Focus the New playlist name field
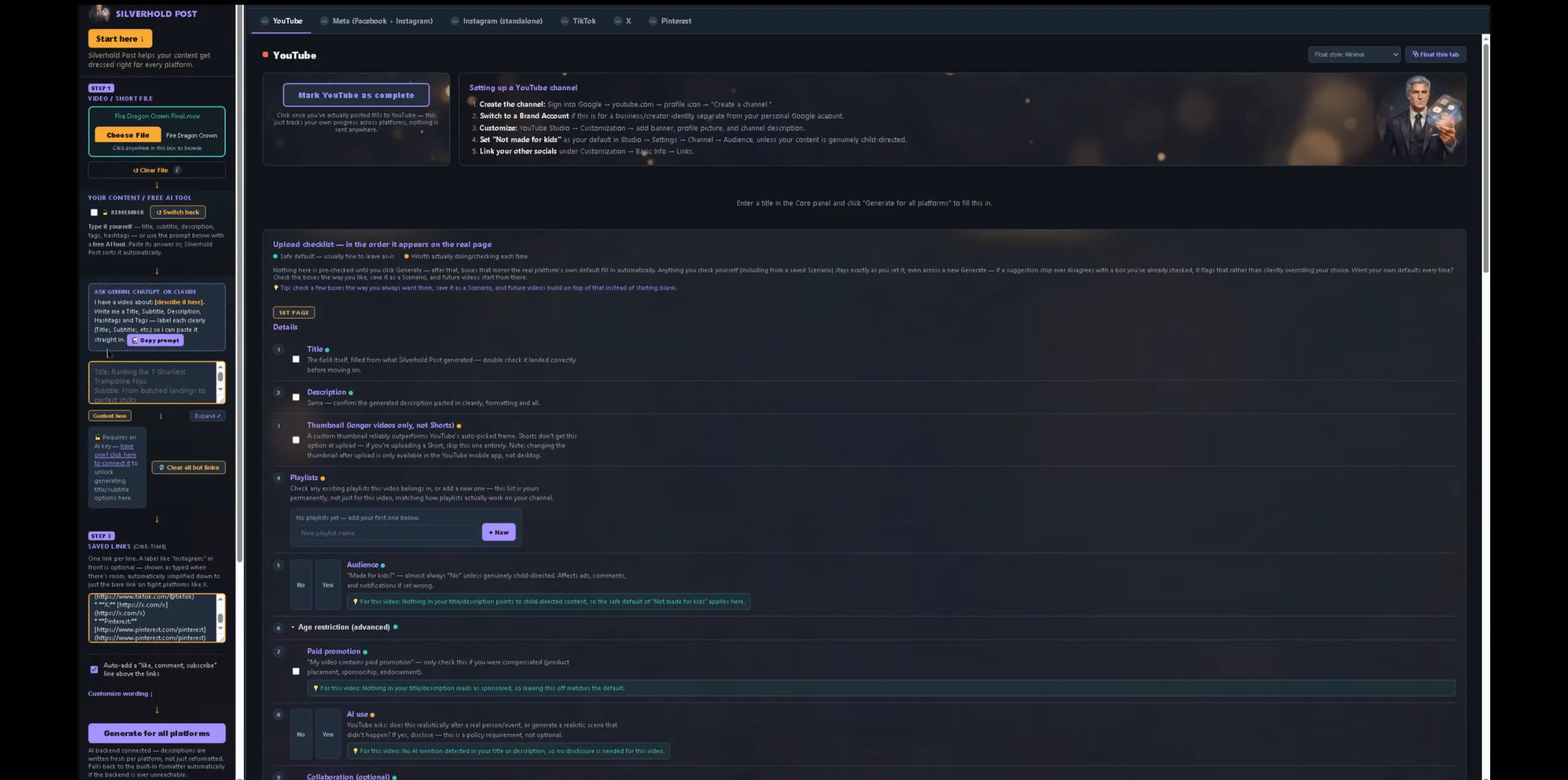Viewport: 1568px width, 780px height. tap(387, 533)
